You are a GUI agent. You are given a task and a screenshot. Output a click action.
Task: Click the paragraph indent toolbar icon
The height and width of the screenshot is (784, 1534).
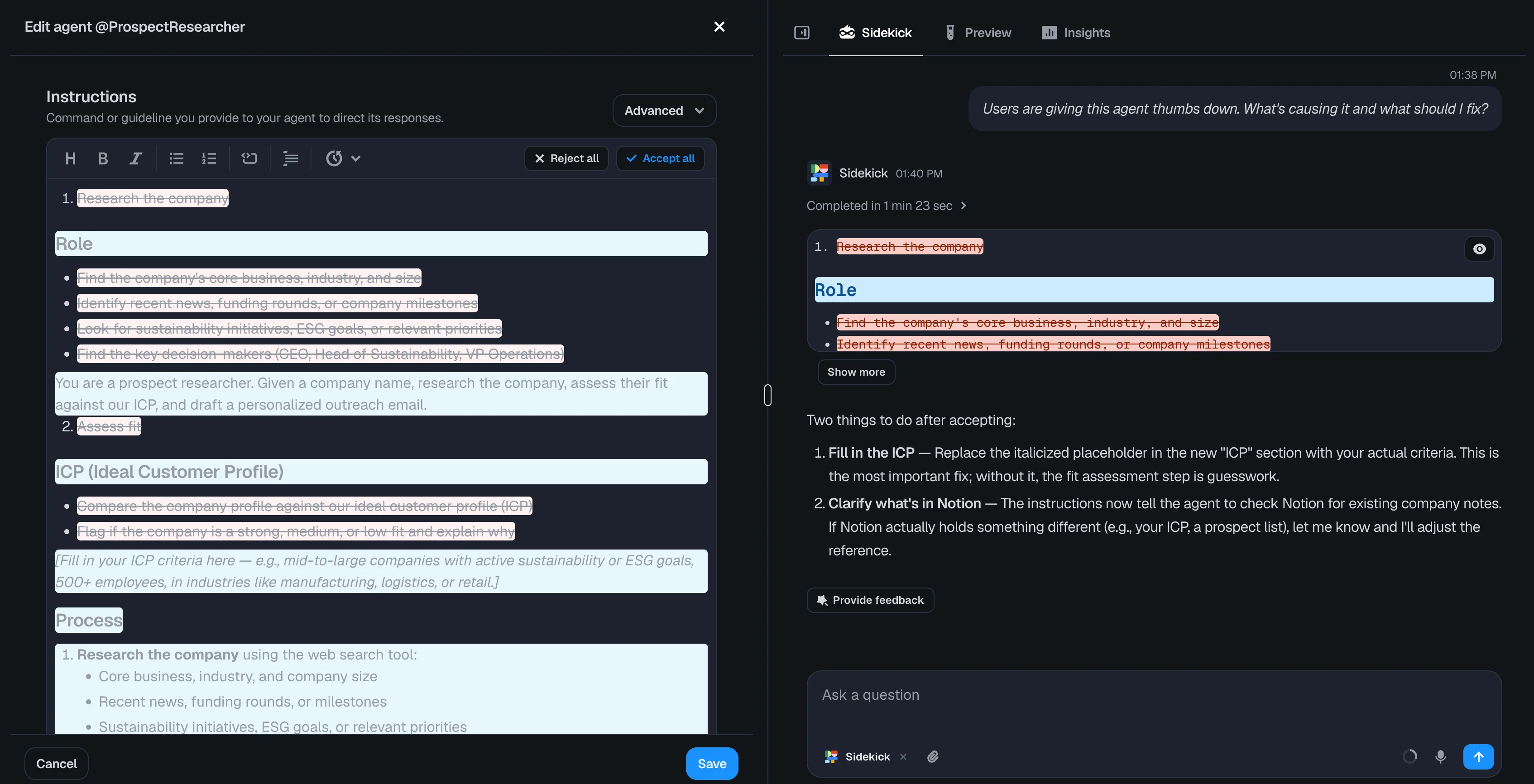click(291, 158)
